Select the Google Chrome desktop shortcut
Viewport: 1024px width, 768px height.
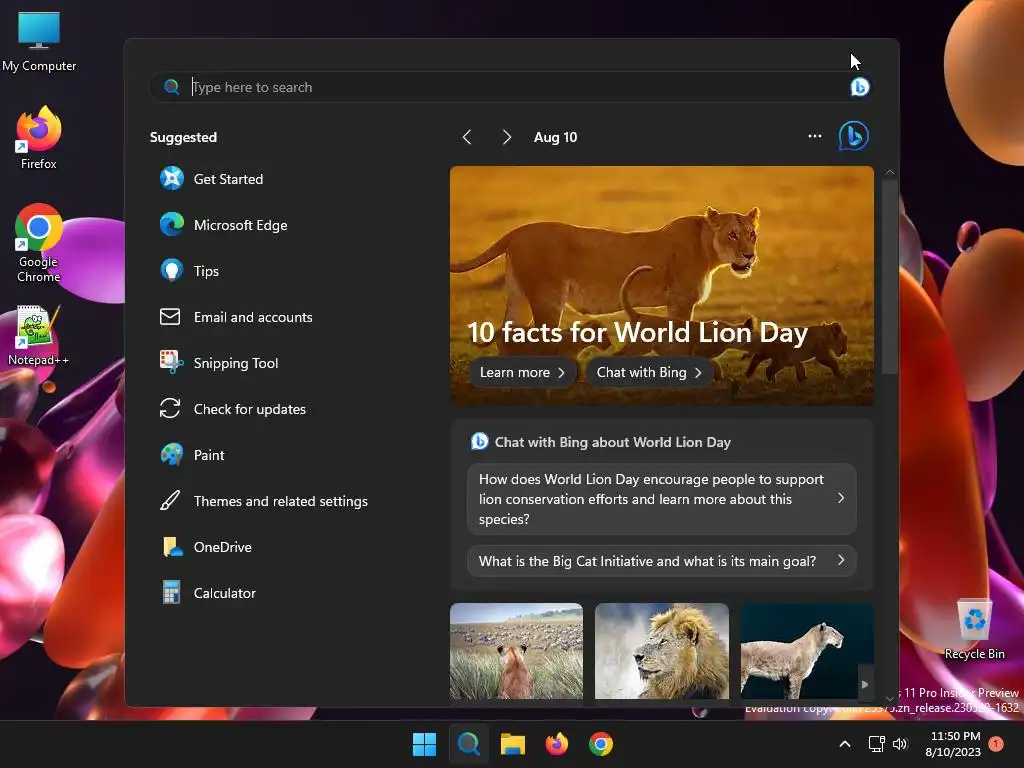[x=39, y=243]
